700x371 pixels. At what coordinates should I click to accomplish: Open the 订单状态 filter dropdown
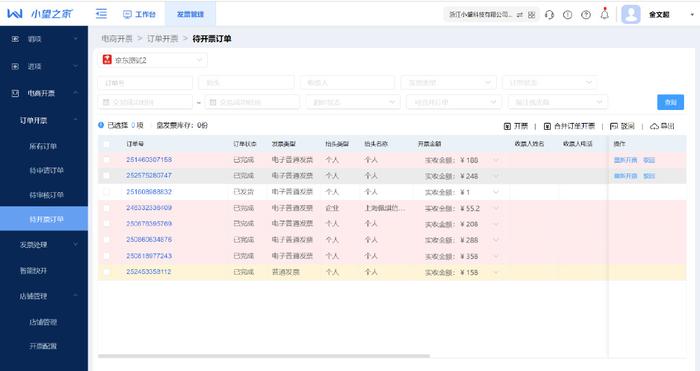[550, 83]
